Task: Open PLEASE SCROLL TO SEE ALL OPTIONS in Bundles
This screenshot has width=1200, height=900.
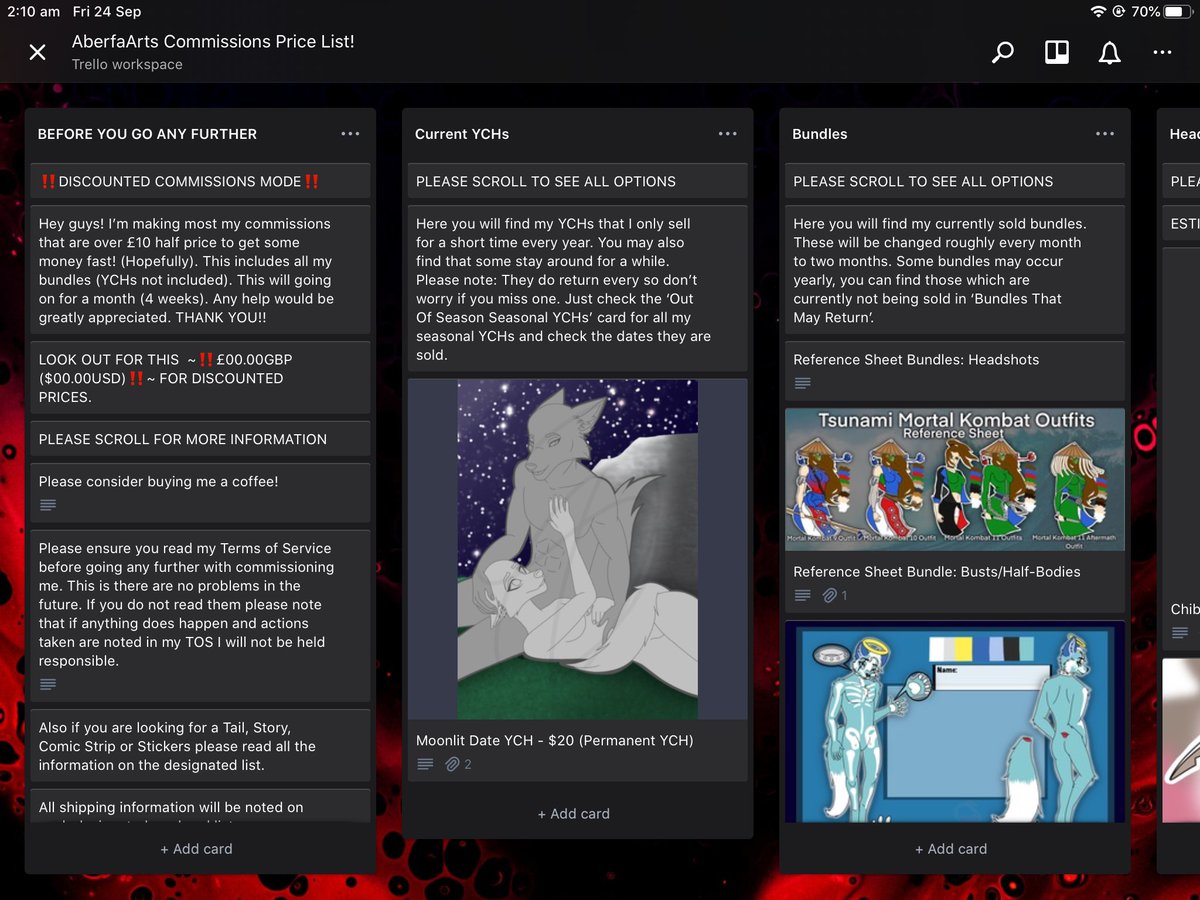Action: pos(954,181)
